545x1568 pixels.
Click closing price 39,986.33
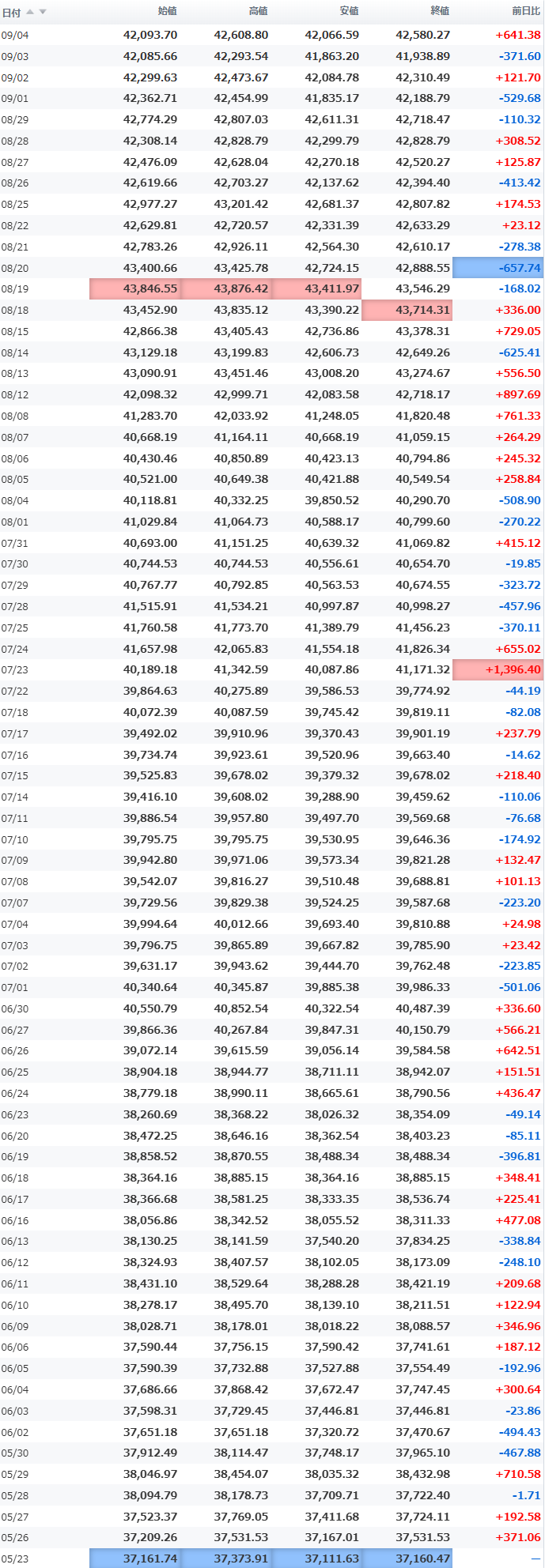423,988
